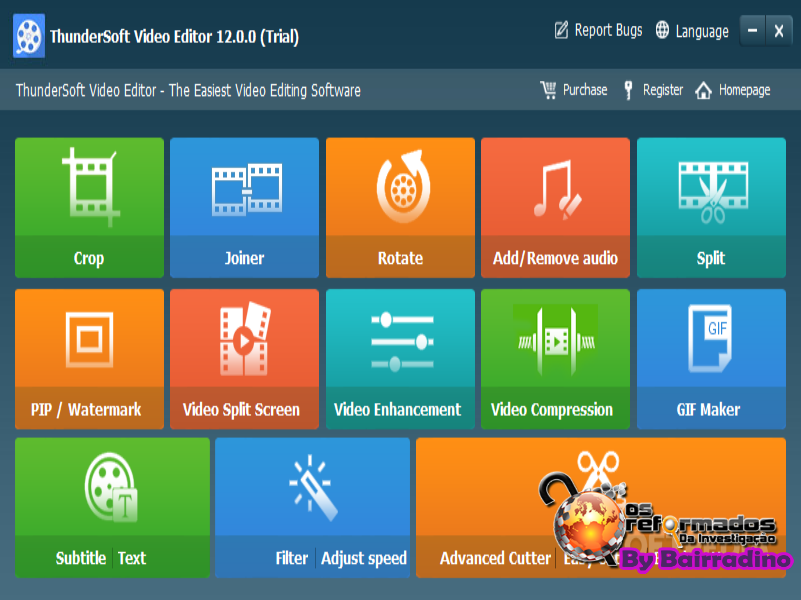The width and height of the screenshot is (801, 600).
Task: Select the Split label
Action: click(711, 258)
